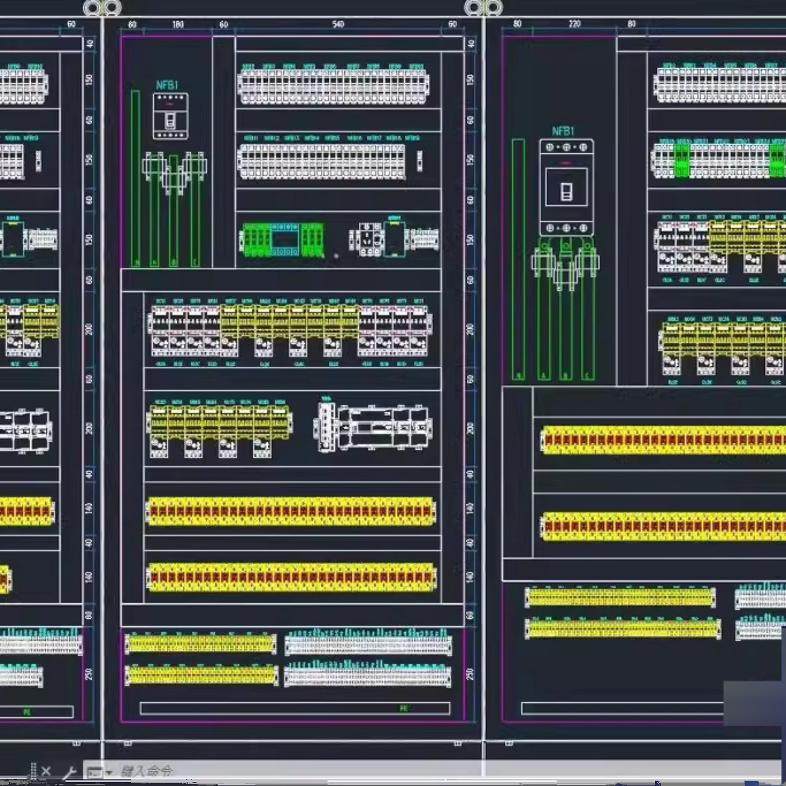Select the NFB1 text label in the middle cabinet
Viewport: 786px width, 786px height.
click(x=167, y=85)
